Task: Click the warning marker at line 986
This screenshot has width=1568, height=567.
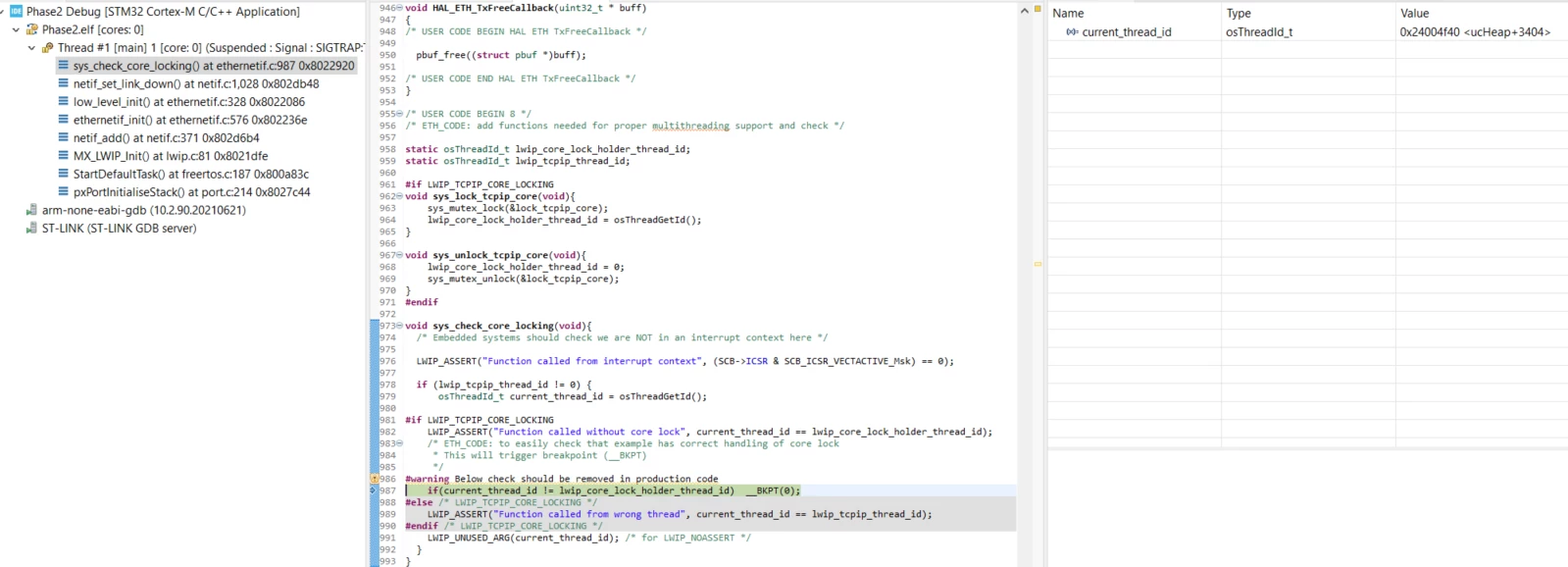Action: tap(374, 479)
